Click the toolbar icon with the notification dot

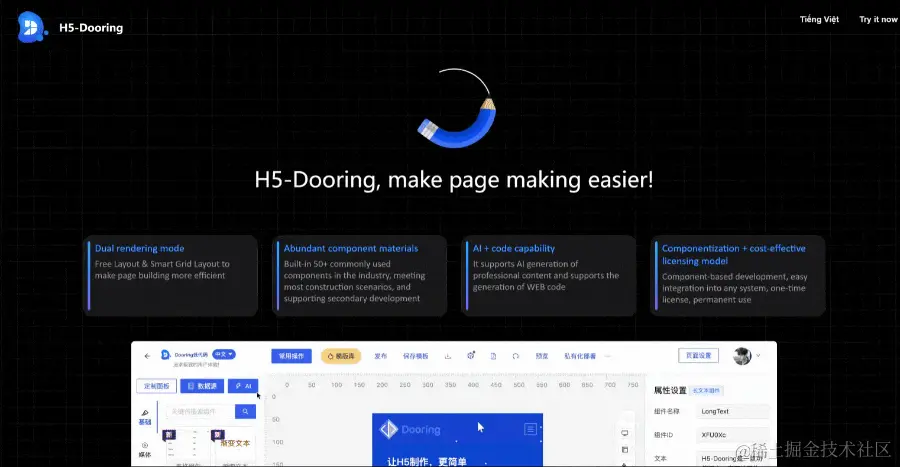coord(471,356)
